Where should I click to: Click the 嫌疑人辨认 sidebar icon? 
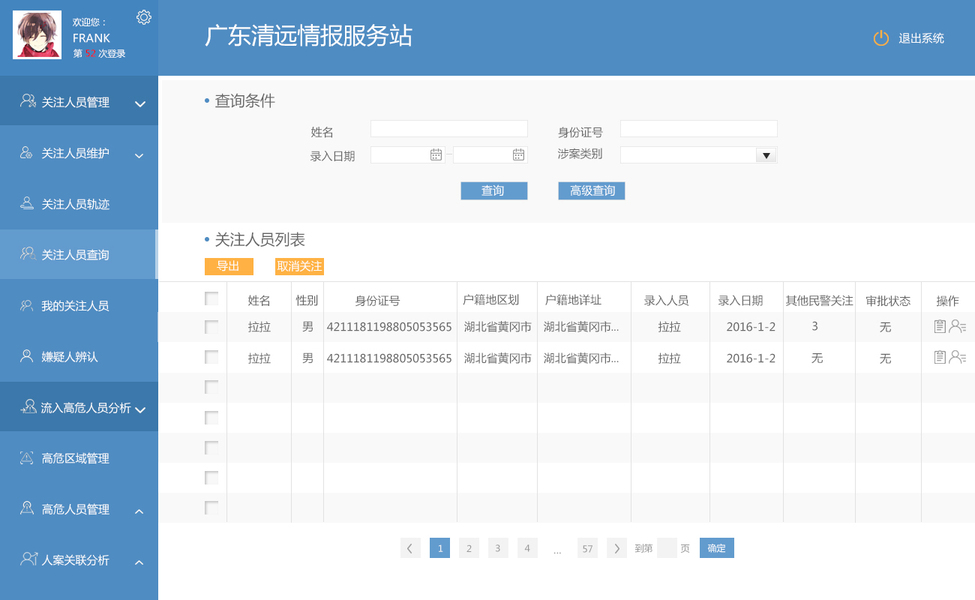pyautogui.click(x=26, y=356)
